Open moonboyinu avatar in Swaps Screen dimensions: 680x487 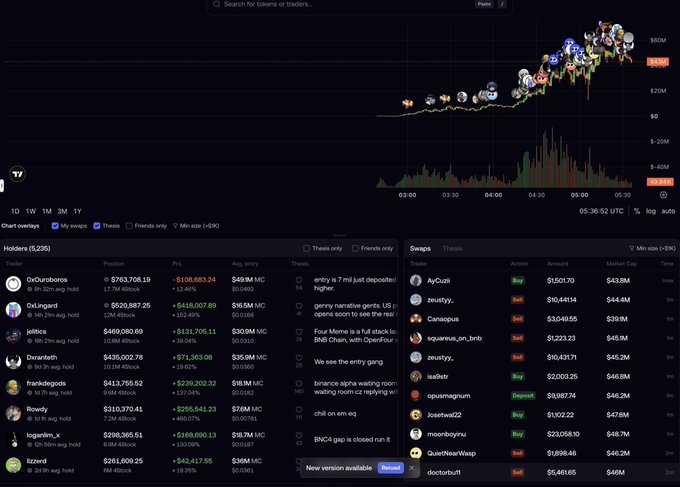(x=416, y=434)
